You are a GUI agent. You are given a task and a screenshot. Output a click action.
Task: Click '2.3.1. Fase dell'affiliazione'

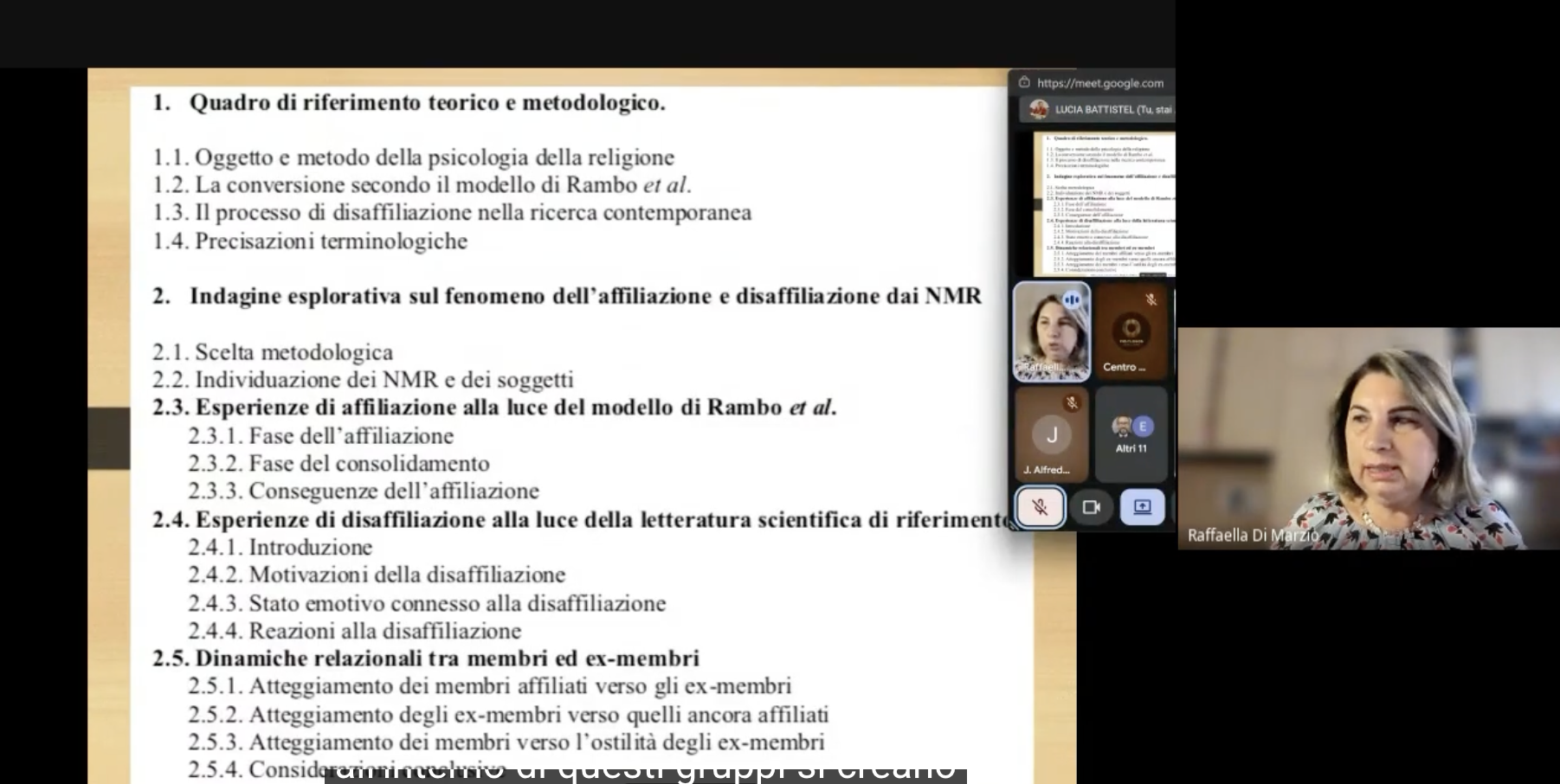(x=320, y=436)
